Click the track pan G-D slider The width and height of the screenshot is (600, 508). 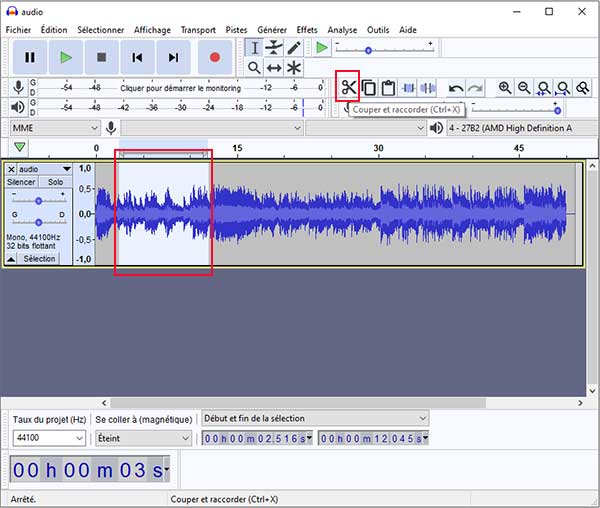[38, 222]
